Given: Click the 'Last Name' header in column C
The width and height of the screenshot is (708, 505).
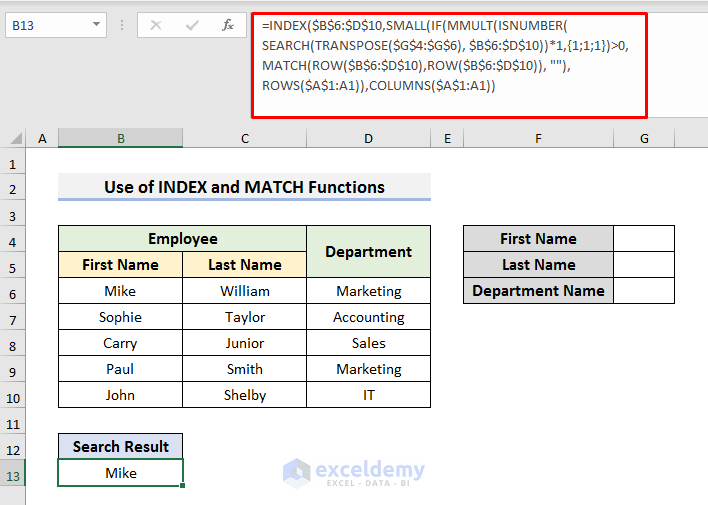Looking at the screenshot, I should pos(245,265).
